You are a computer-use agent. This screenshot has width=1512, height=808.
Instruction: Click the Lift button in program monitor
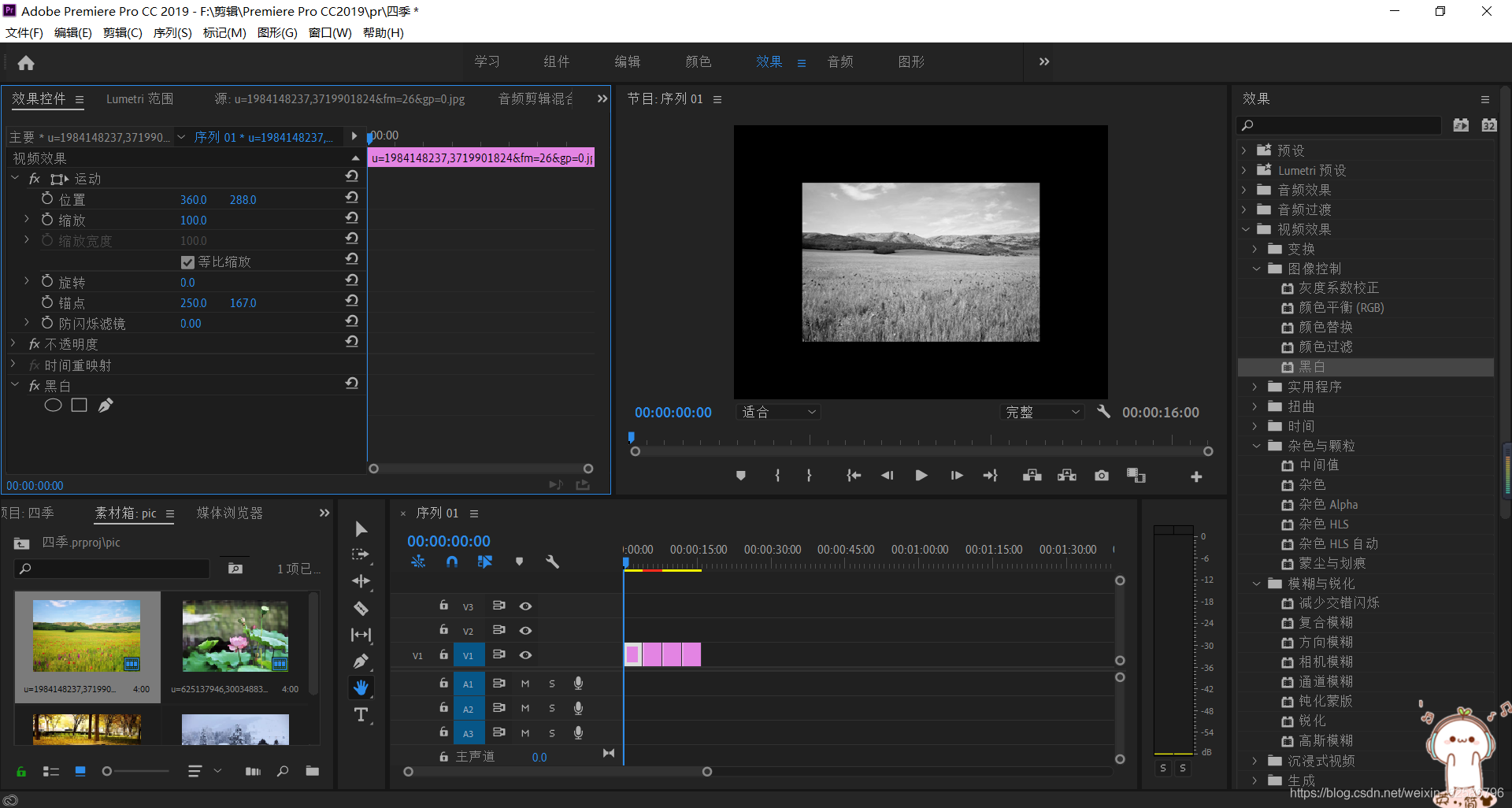(x=1032, y=476)
